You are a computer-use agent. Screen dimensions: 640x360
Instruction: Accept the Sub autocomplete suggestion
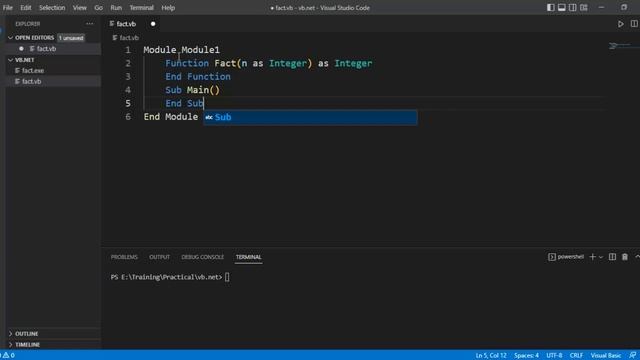[310, 117]
